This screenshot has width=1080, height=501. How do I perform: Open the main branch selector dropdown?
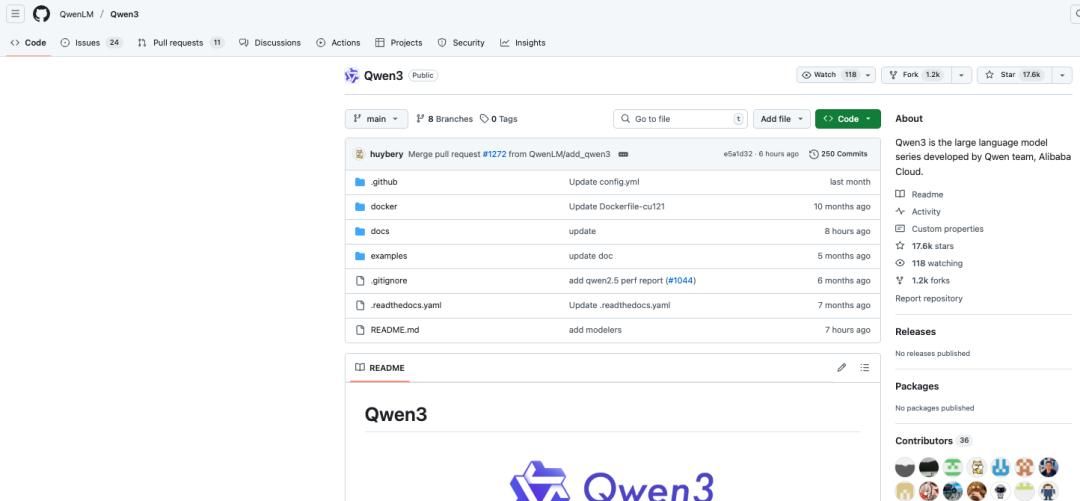(x=376, y=119)
